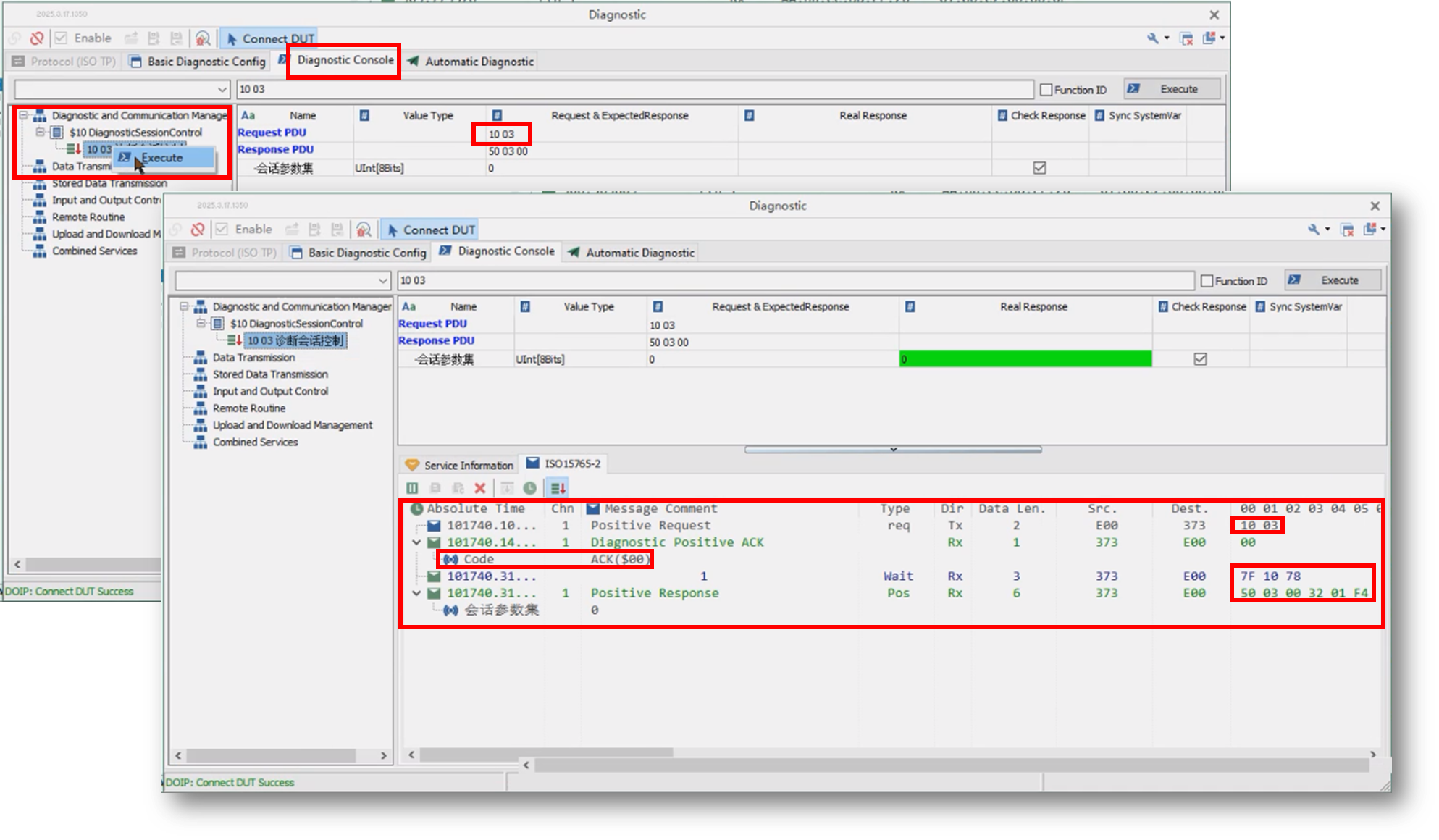Viewport: 1439px width, 840px height.
Task: Click the wrench tool icon in front window
Action: coord(1314,230)
